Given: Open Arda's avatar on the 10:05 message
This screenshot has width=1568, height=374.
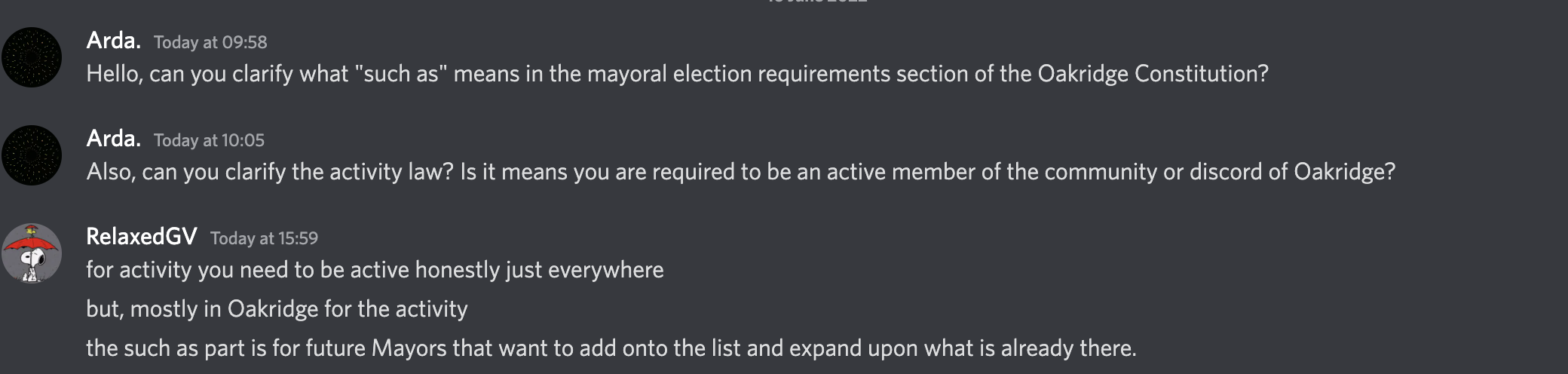Looking at the screenshot, I should [x=31, y=155].
